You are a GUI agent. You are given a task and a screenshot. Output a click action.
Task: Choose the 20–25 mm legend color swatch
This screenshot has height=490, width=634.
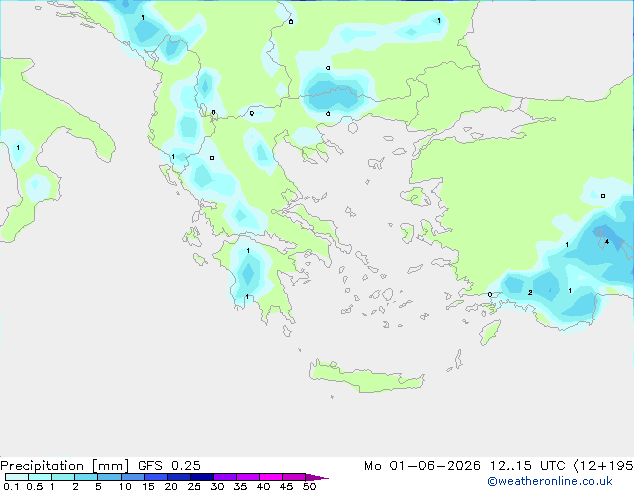[179, 477]
